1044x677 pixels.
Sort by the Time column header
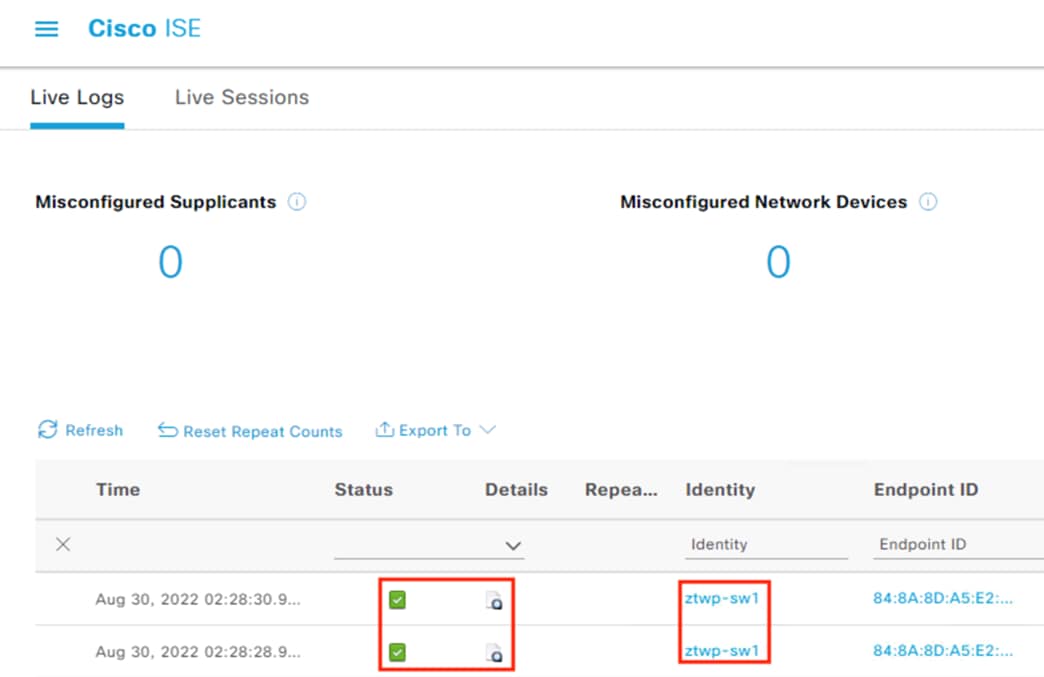point(118,490)
